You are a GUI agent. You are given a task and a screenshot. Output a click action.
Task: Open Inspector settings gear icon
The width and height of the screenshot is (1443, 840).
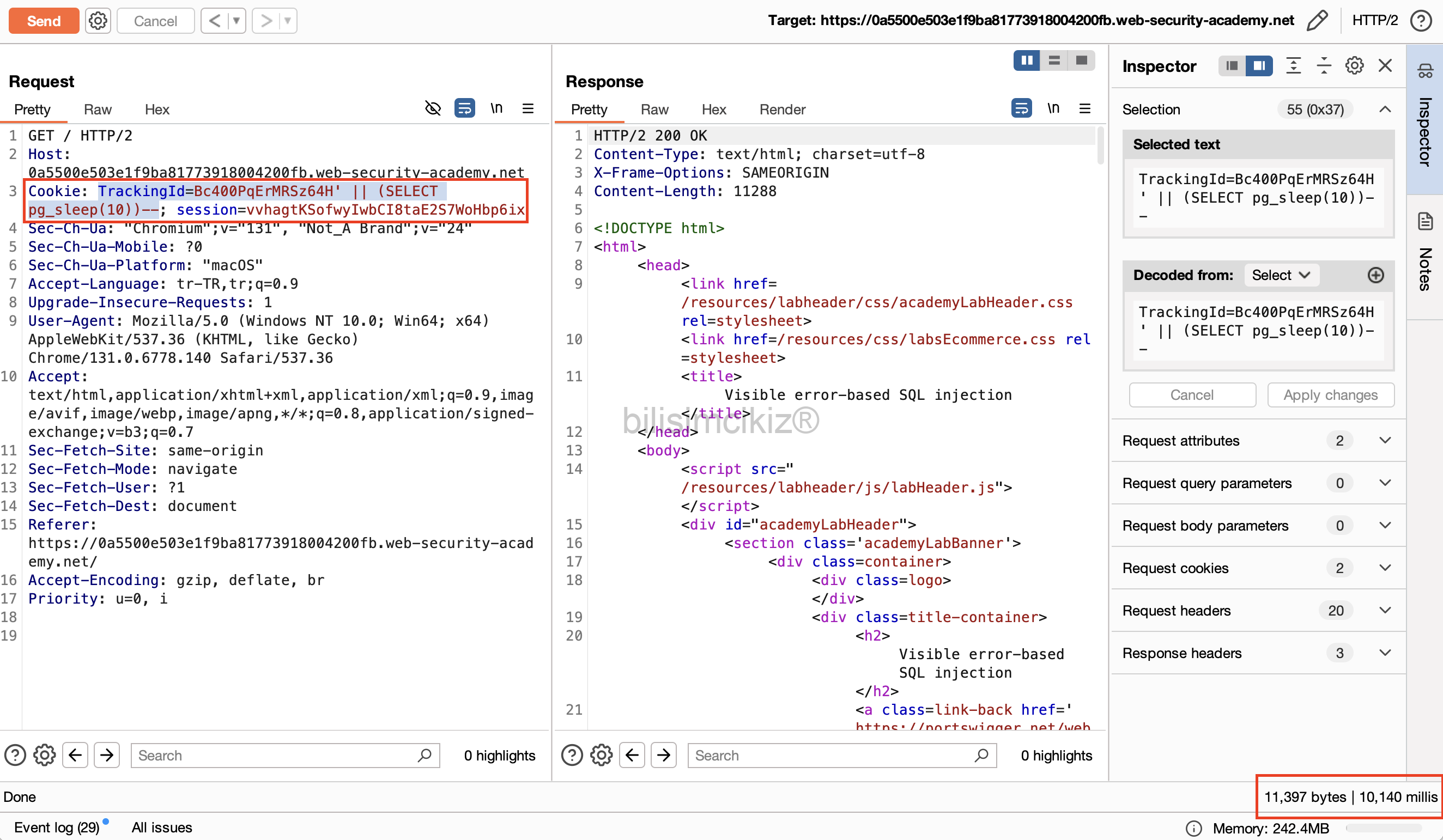pos(1354,66)
